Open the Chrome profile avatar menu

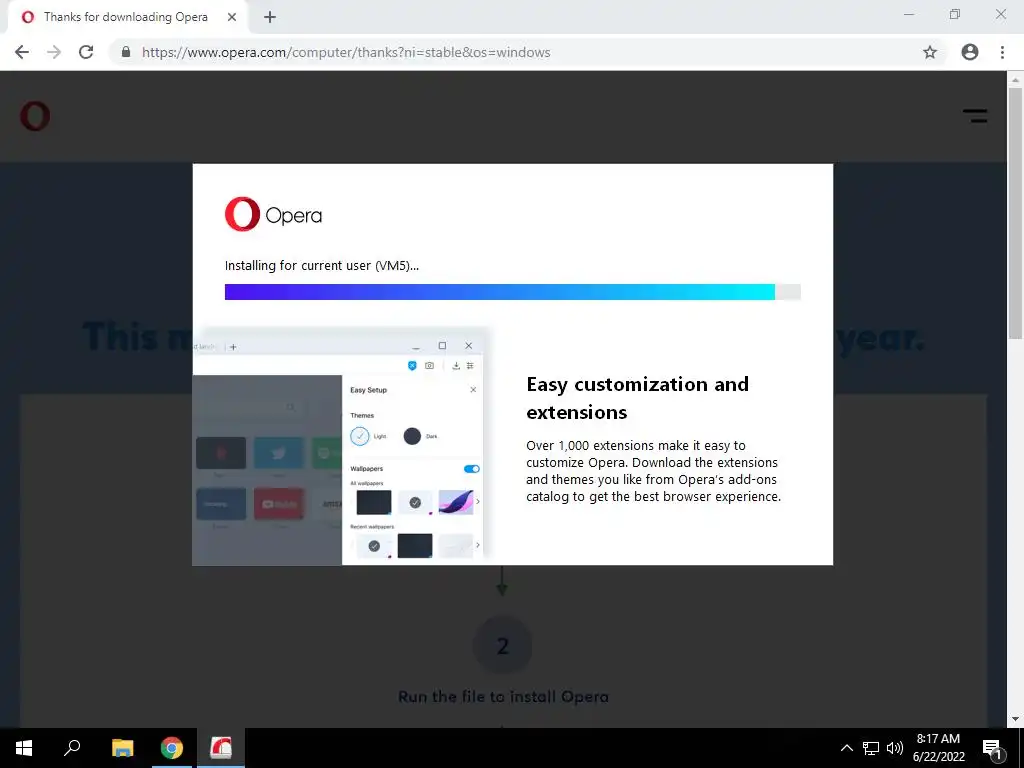[970, 52]
